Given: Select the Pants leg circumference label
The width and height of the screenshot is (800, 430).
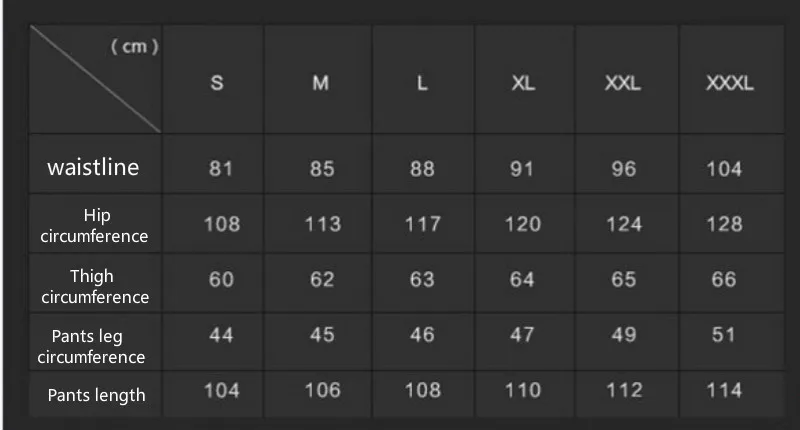Looking at the screenshot, I should [91, 346].
